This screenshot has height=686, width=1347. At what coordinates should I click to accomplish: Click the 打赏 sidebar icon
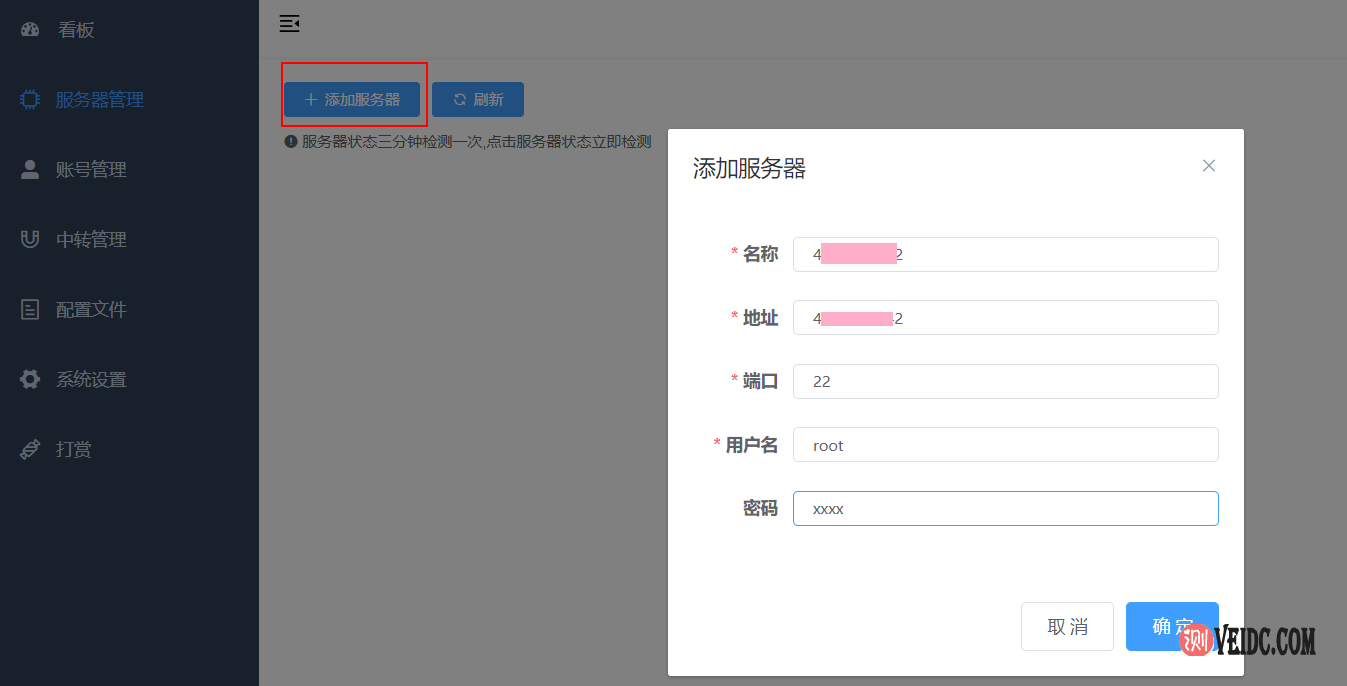[x=30, y=449]
